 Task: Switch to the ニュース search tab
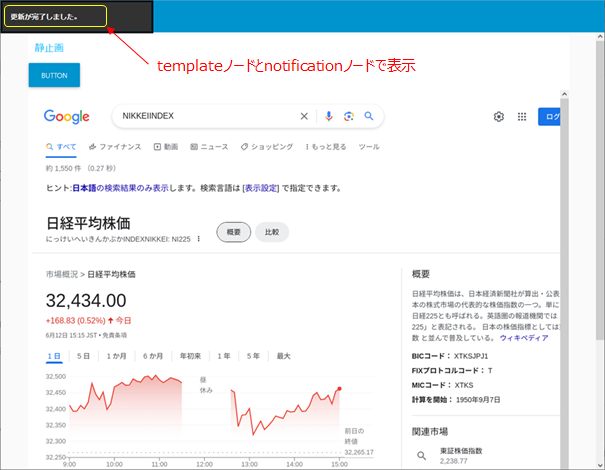[209, 147]
